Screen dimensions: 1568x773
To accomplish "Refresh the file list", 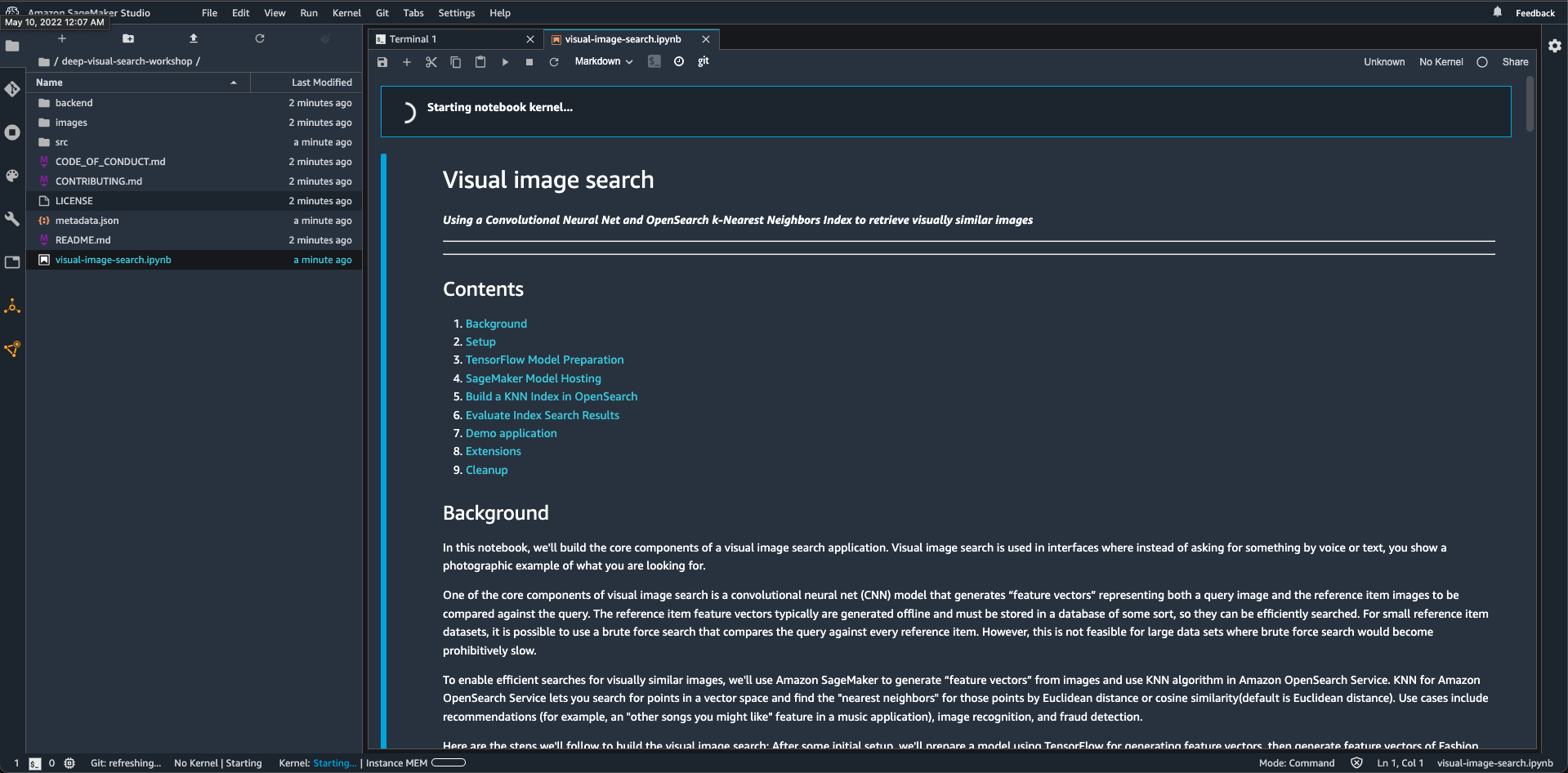I will 260,38.
